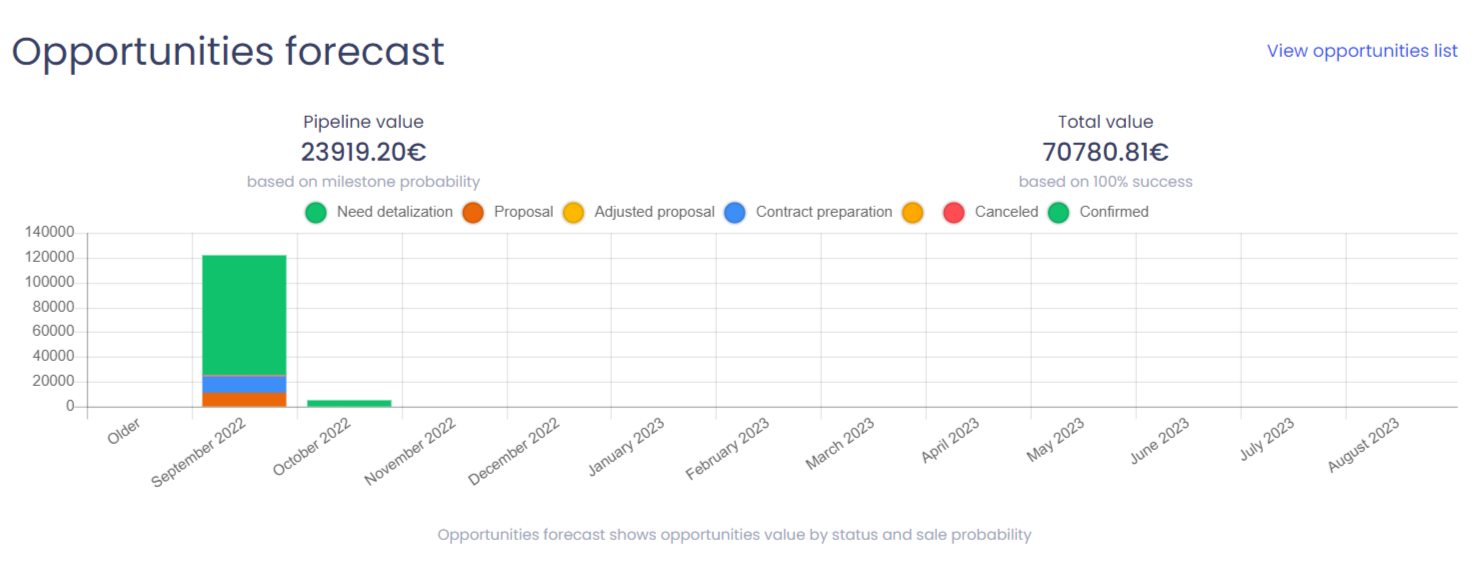Screen dimensions: 1478x572
Task: Select the green October 2022 bar
Action: [349, 403]
